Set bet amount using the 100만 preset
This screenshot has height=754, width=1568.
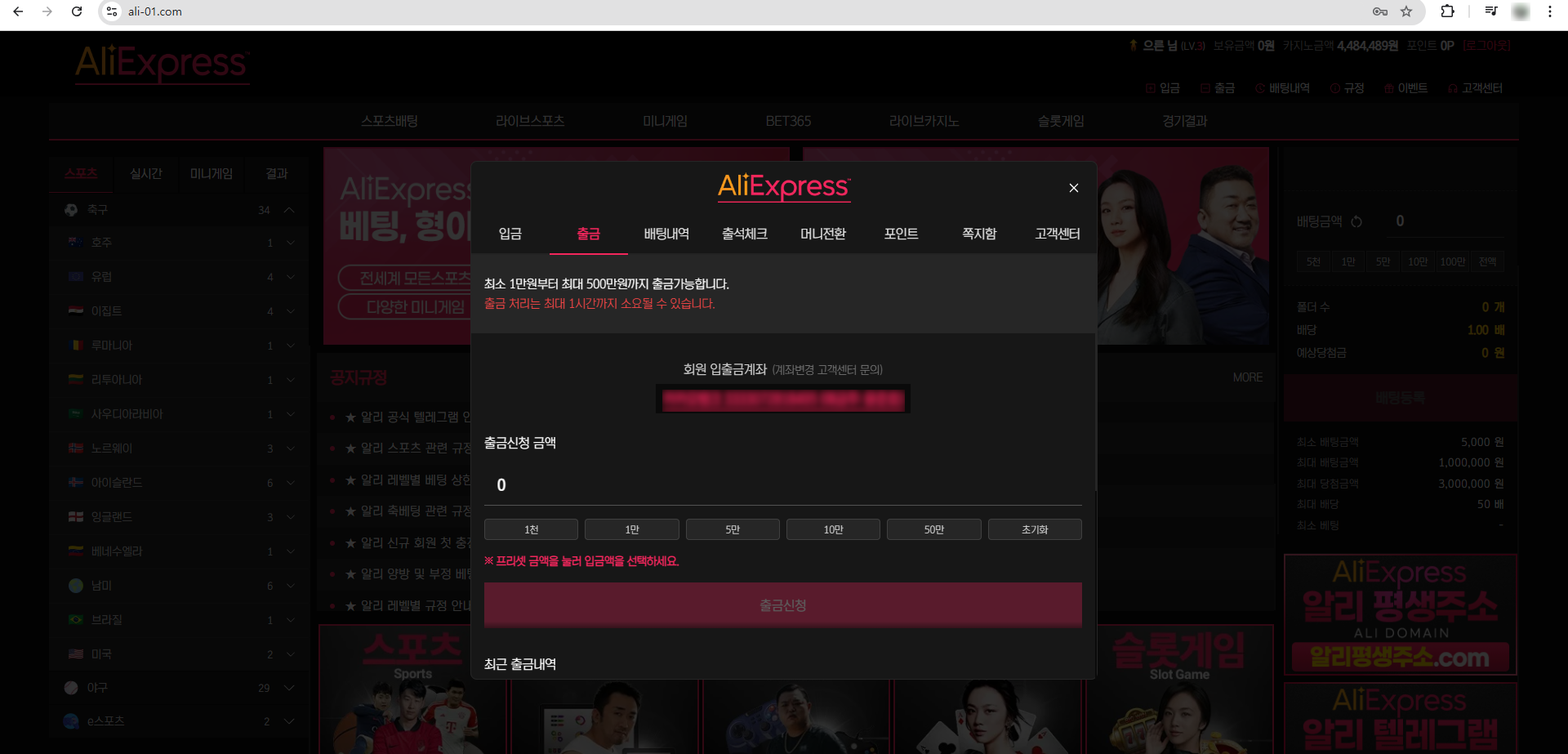[1453, 261]
